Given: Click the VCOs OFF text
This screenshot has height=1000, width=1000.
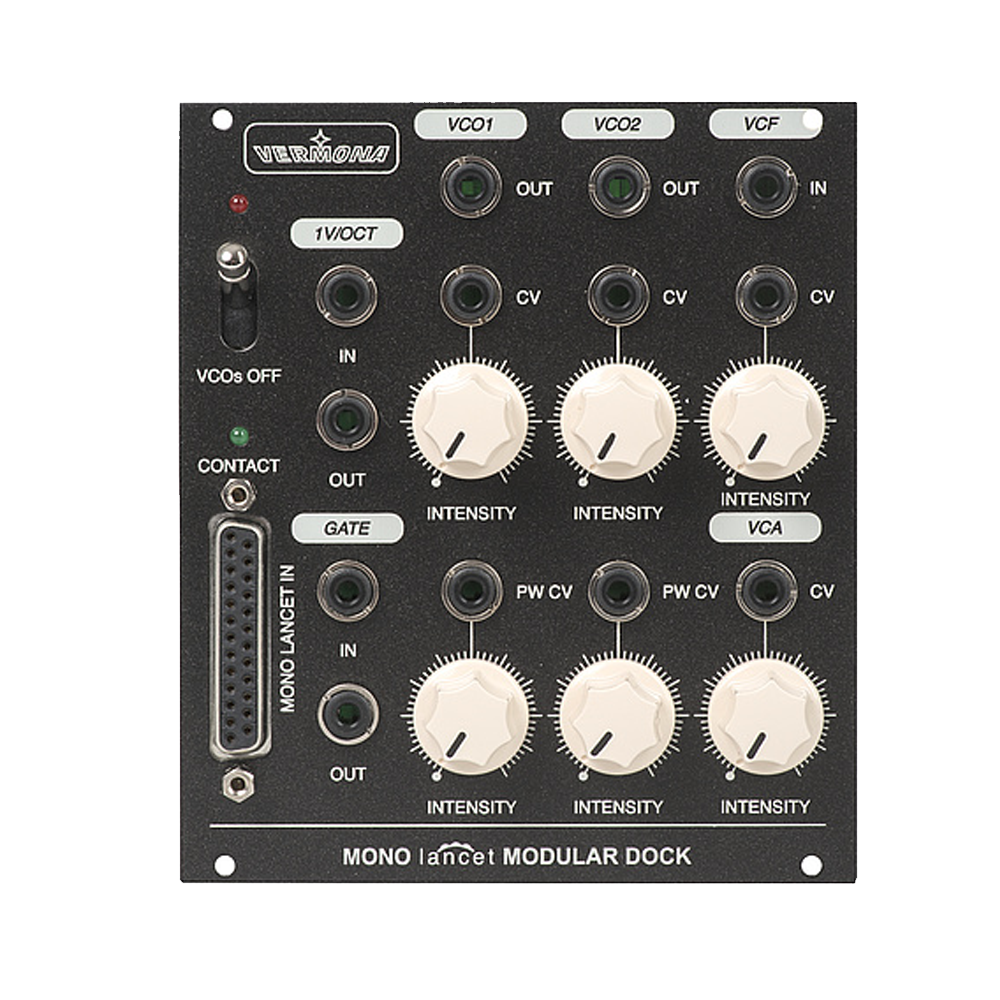Looking at the screenshot, I should click(x=239, y=376).
